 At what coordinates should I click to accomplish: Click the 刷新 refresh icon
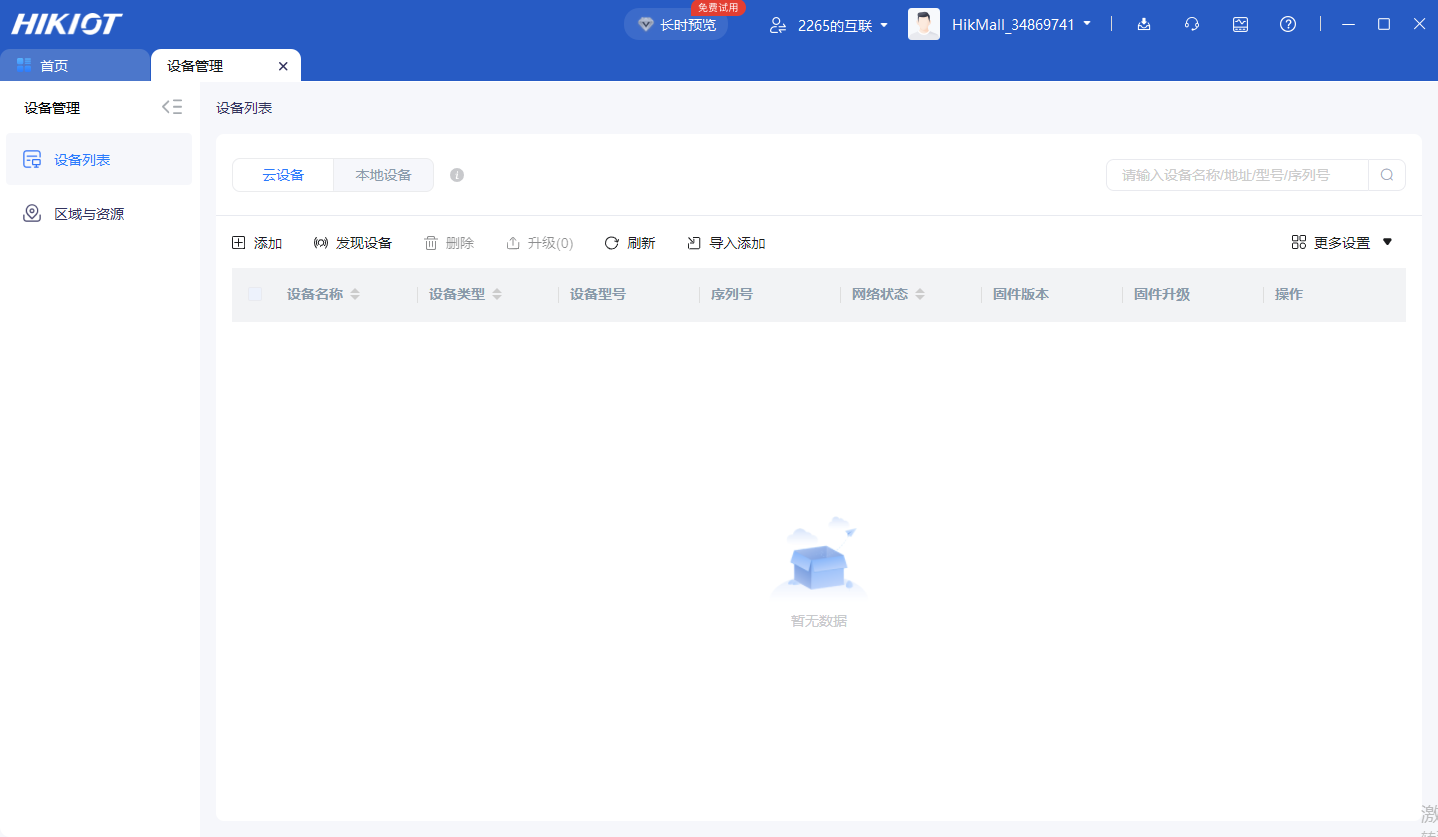coord(611,242)
